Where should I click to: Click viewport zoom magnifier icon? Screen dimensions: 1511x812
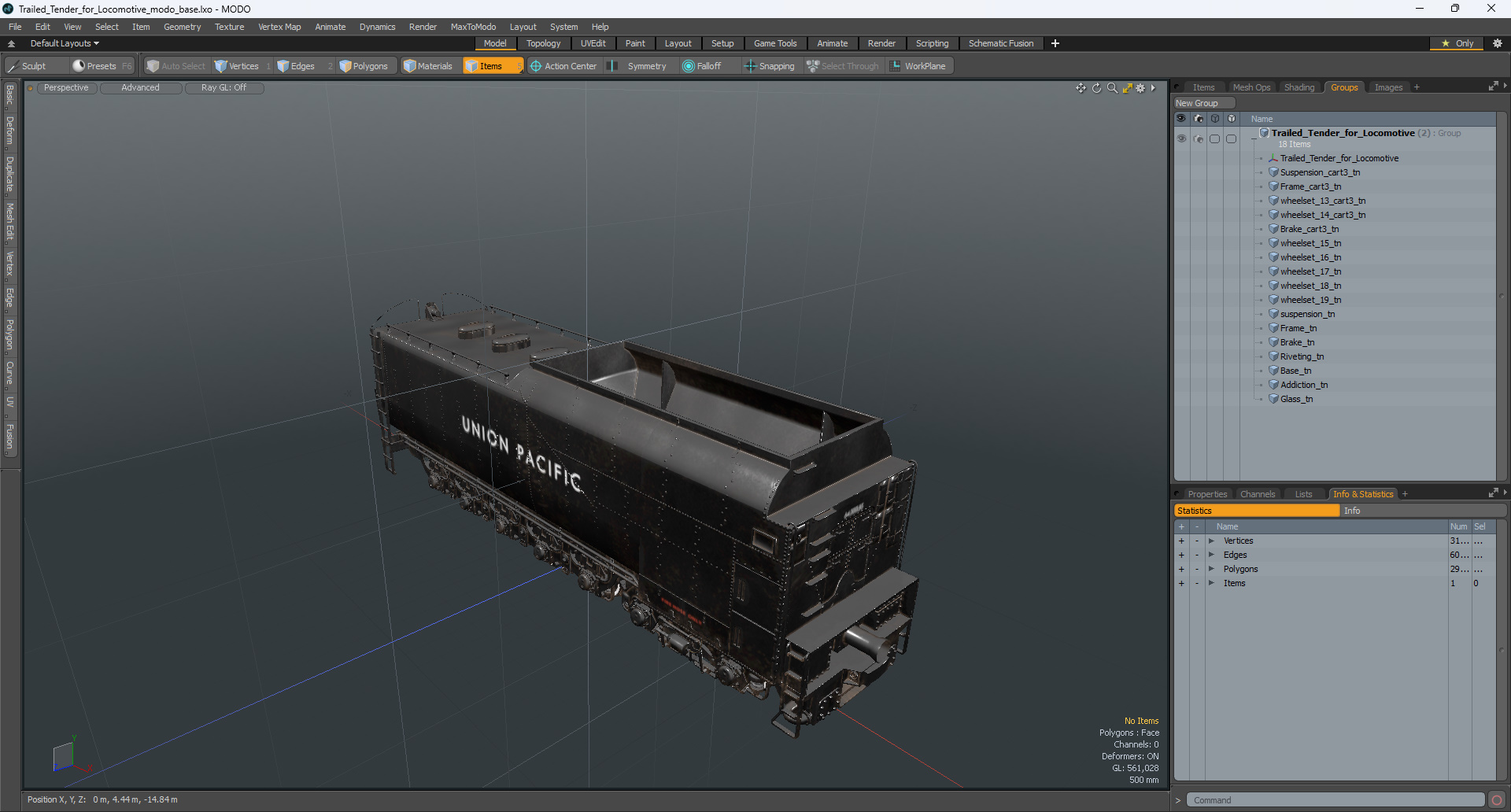click(x=1112, y=88)
